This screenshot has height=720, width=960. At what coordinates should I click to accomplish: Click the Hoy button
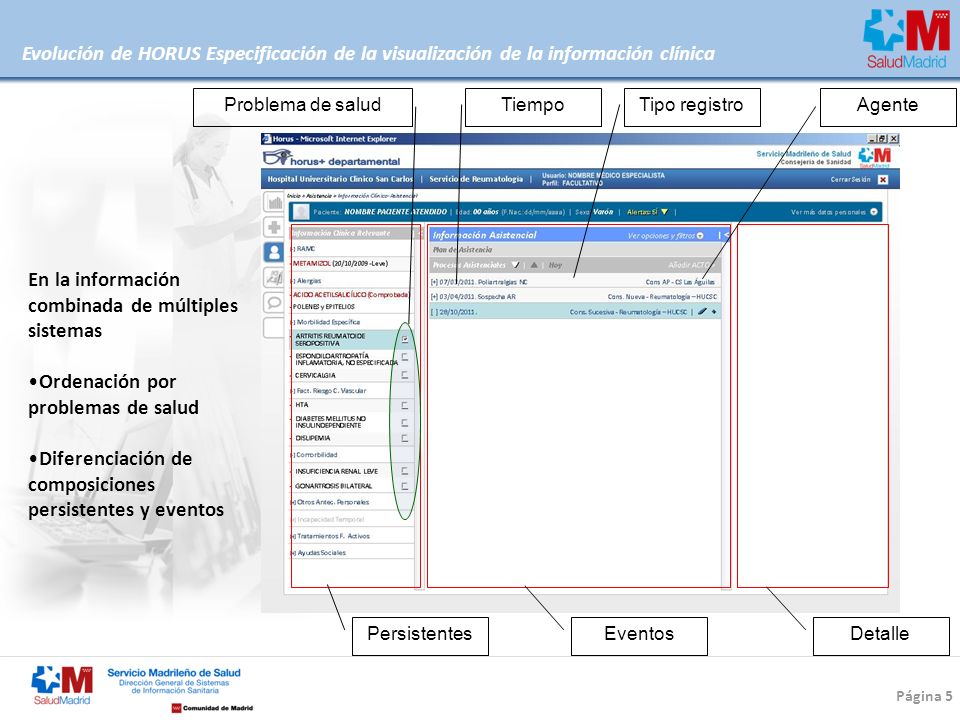click(x=555, y=265)
